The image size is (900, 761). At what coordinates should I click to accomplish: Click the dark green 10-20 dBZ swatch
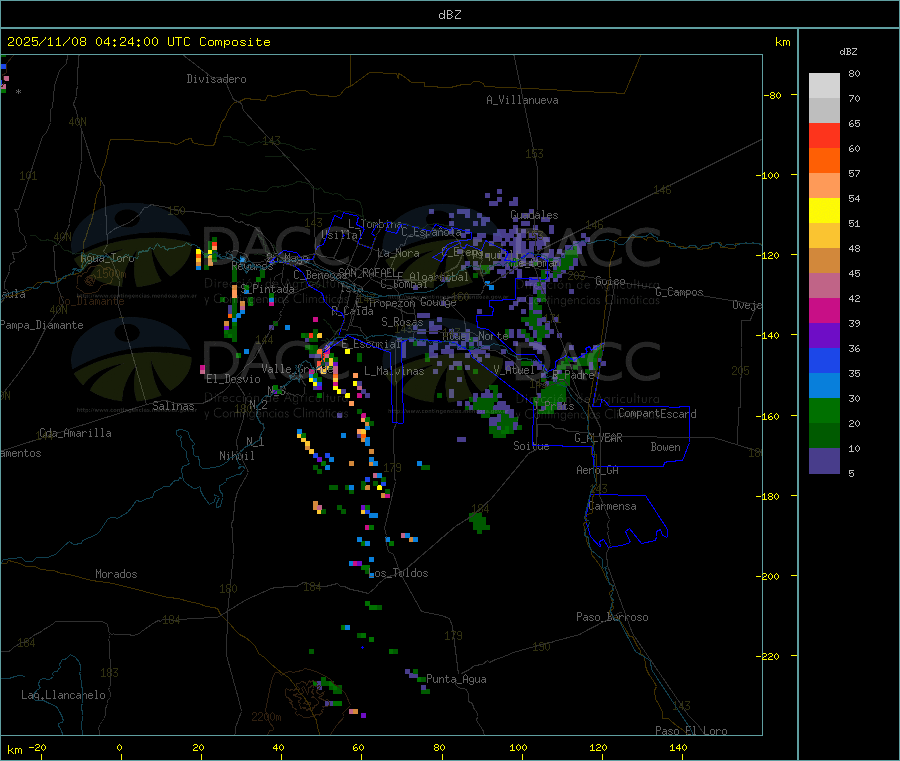click(824, 436)
